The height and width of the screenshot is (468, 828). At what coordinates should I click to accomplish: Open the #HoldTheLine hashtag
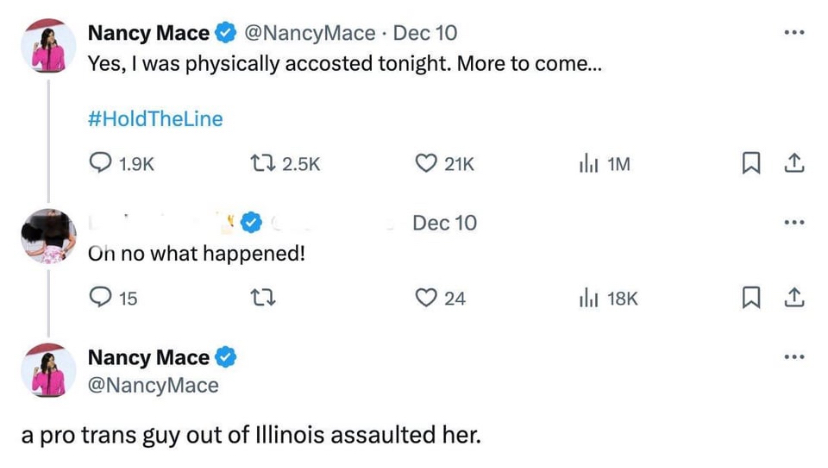(155, 119)
